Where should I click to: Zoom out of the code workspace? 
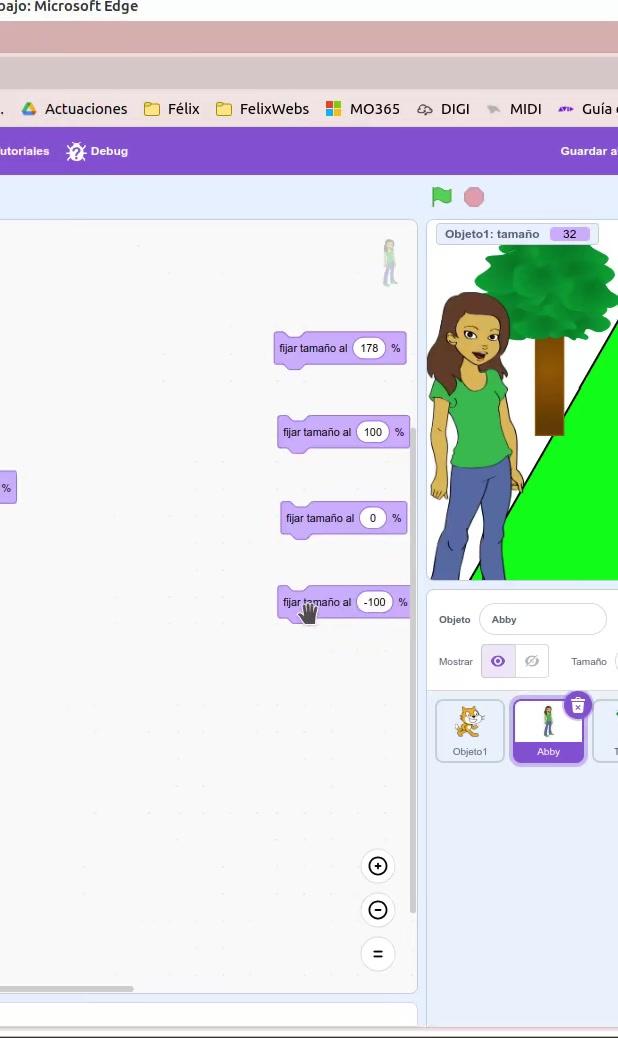(x=378, y=910)
